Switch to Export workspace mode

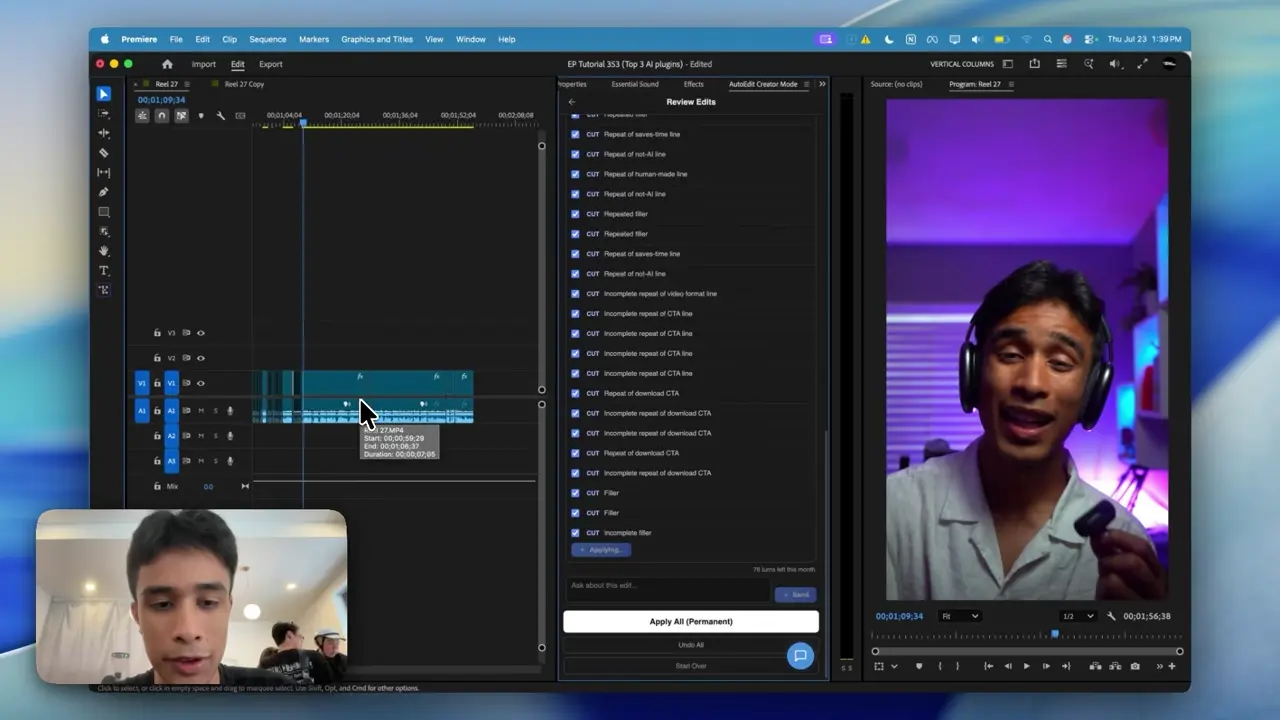[x=271, y=64]
